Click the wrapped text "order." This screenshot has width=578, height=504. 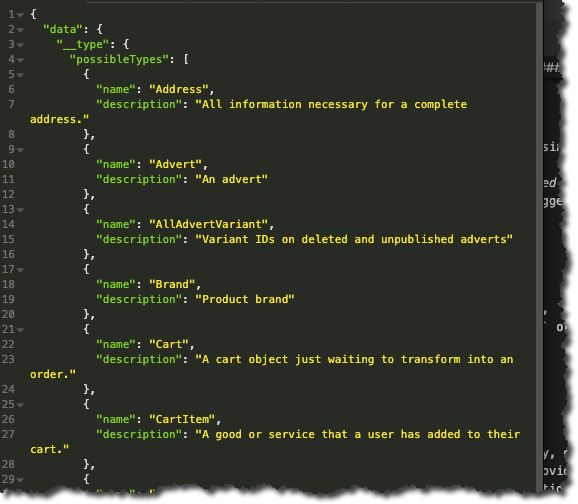coord(53,375)
